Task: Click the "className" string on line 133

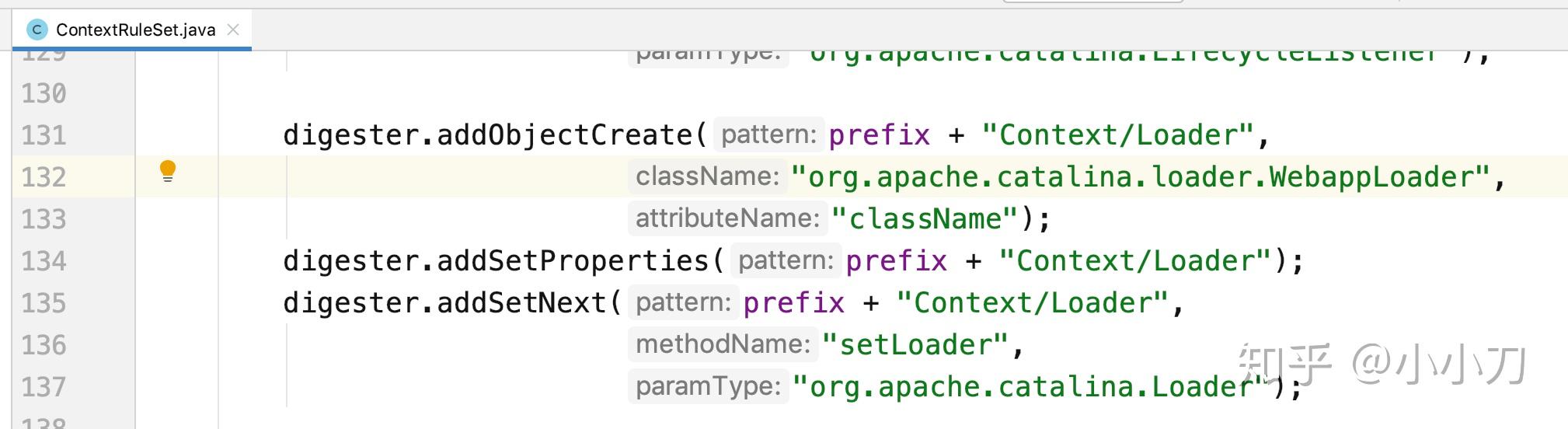Action: [x=925, y=219]
